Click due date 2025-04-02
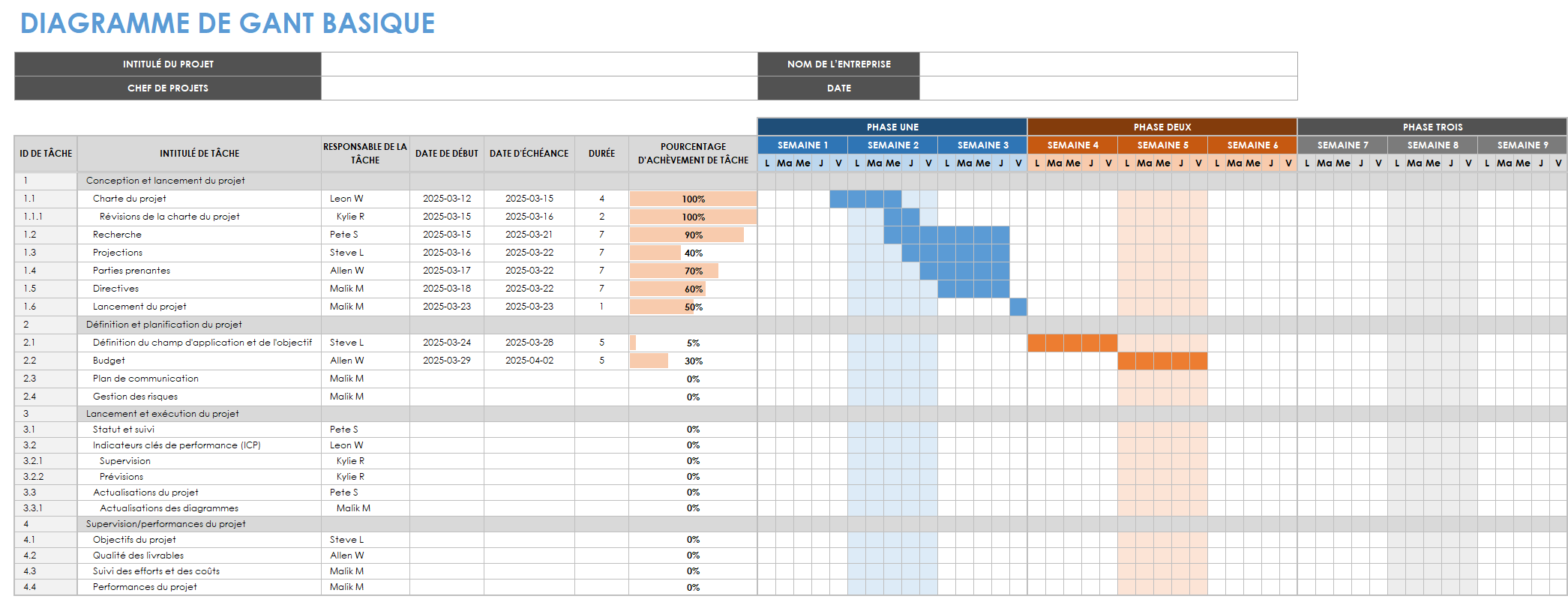Screen dimensions: 1568x608 529,361
